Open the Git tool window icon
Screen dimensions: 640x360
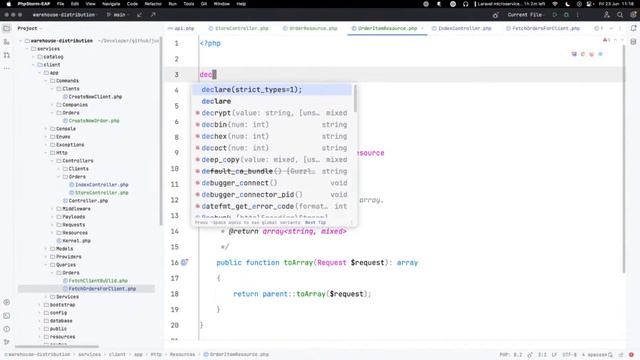pos(7,342)
